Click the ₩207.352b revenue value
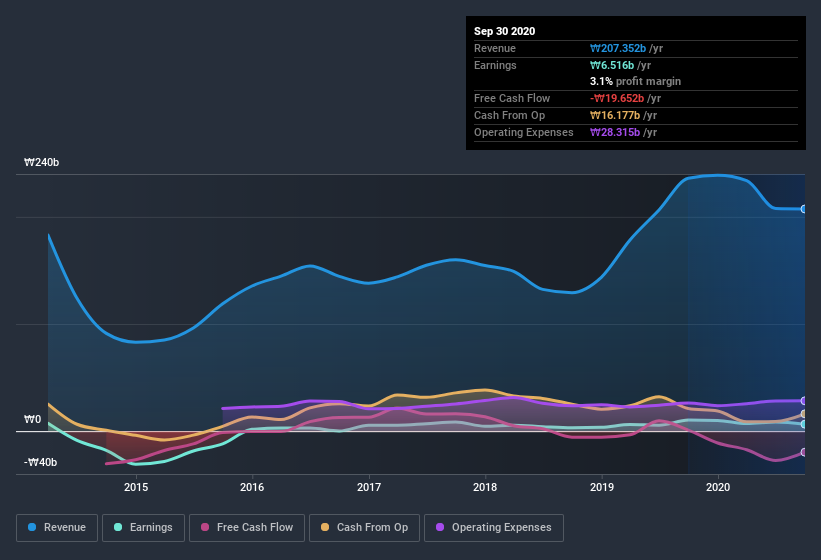 click(x=618, y=48)
